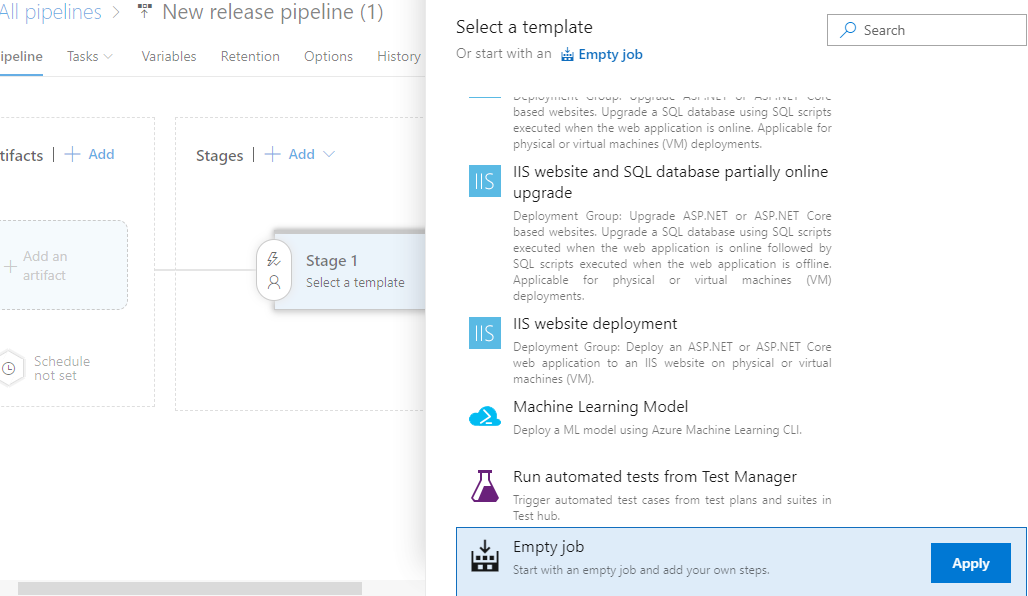Open the Variables tab
The width and height of the screenshot is (1028, 596).
(169, 56)
